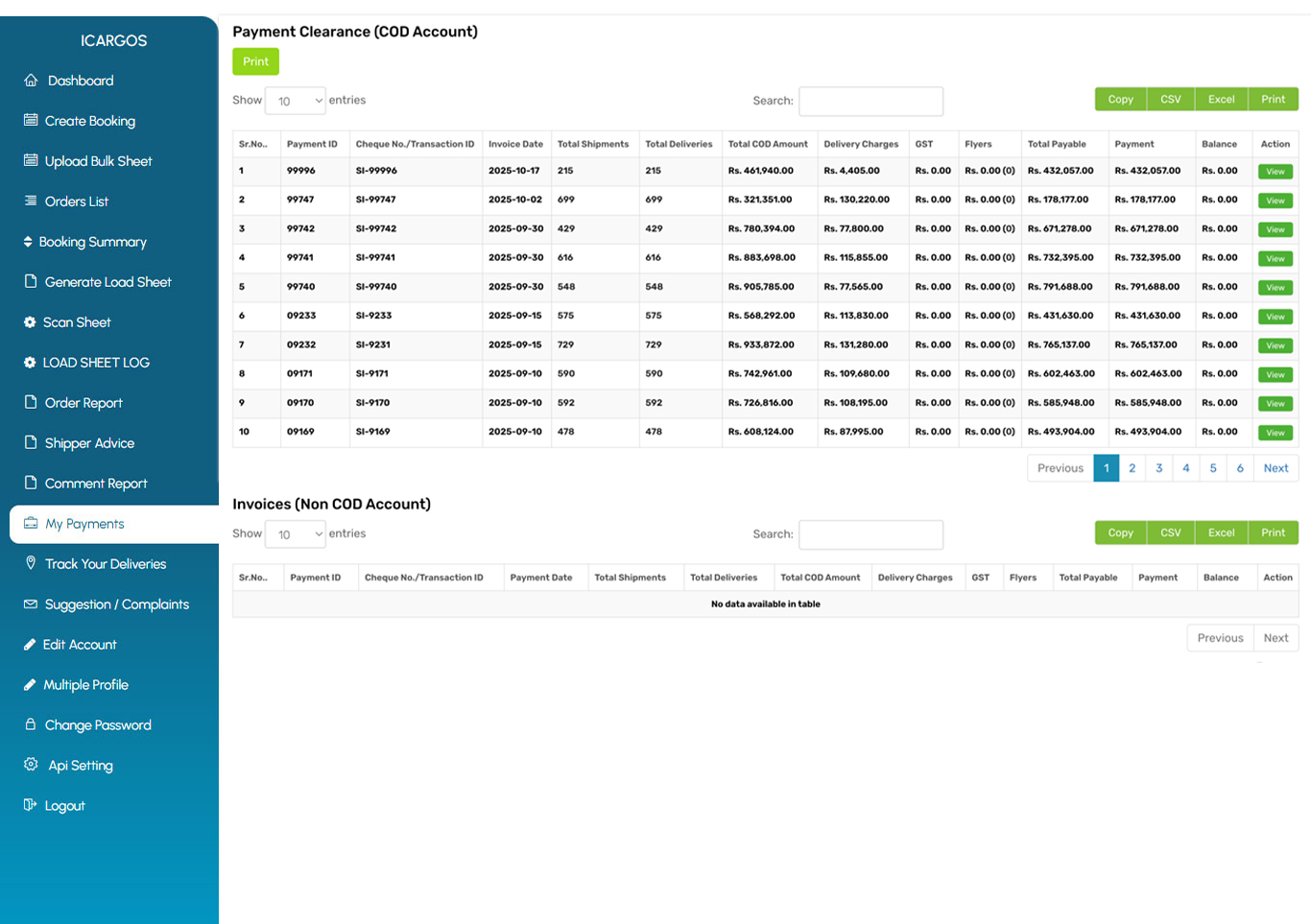Click the Dashboard home icon in sidebar
Viewport: 1311px width, 924px height.
point(31,81)
